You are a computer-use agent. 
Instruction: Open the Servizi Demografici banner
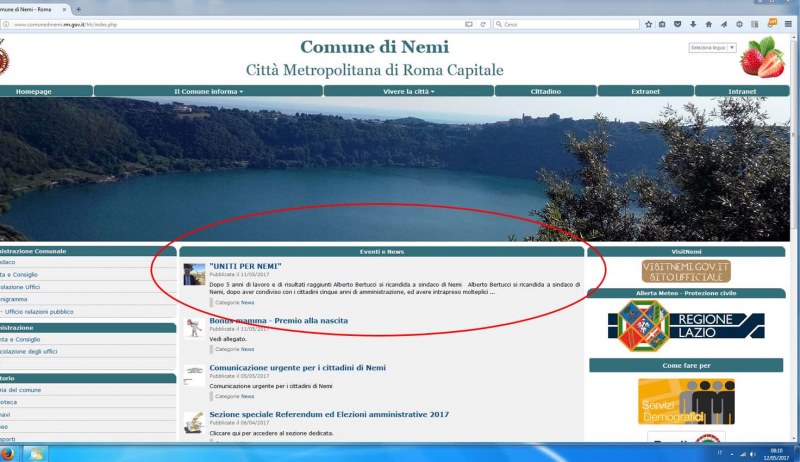coord(686,402)
